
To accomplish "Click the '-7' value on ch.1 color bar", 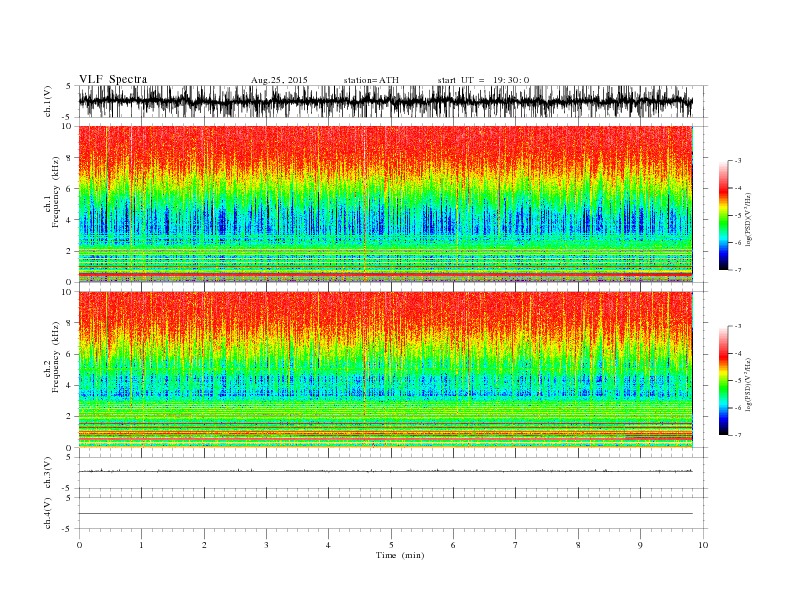I will click(738, 270).
